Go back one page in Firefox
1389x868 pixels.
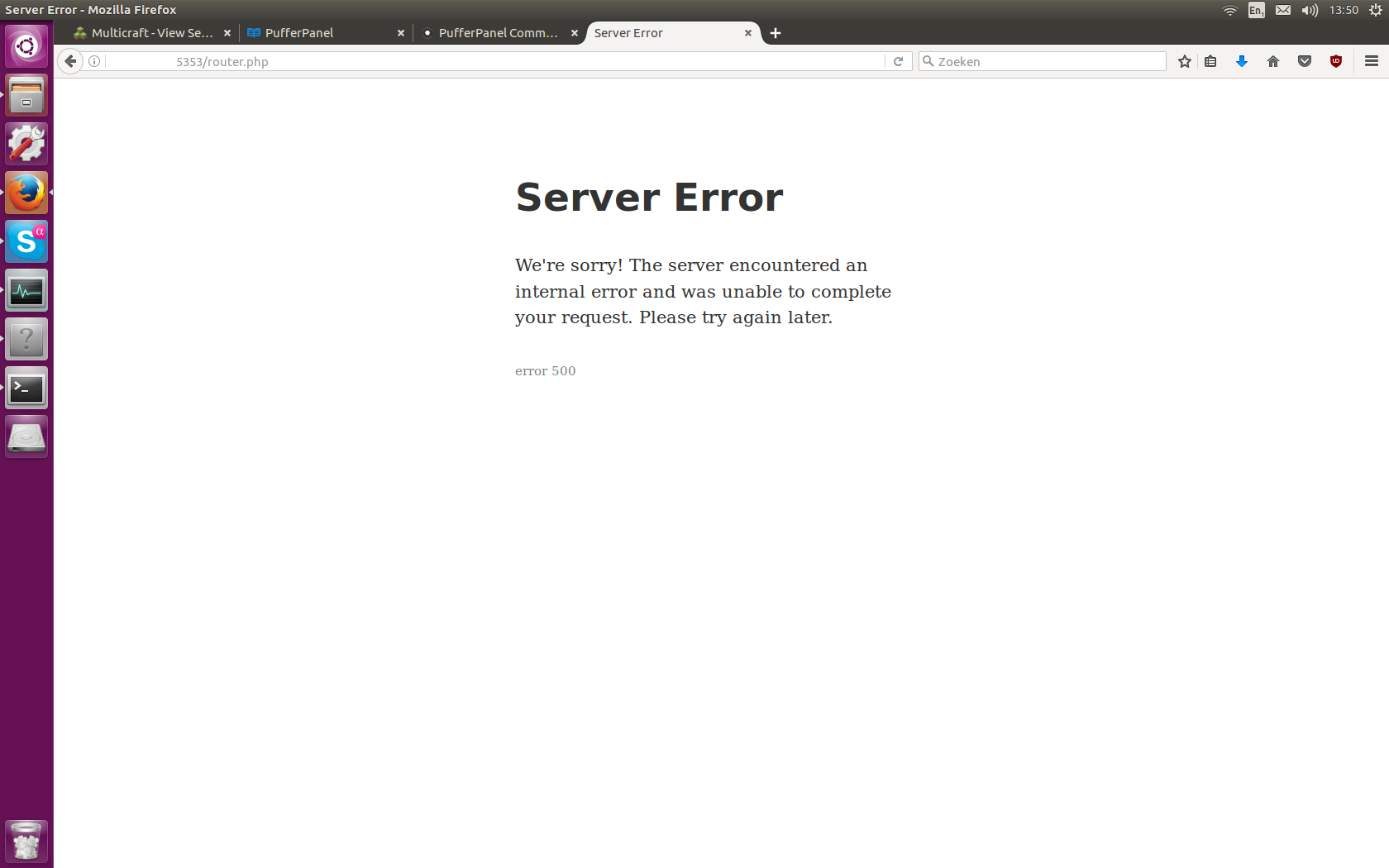click(x=70, y=61)
